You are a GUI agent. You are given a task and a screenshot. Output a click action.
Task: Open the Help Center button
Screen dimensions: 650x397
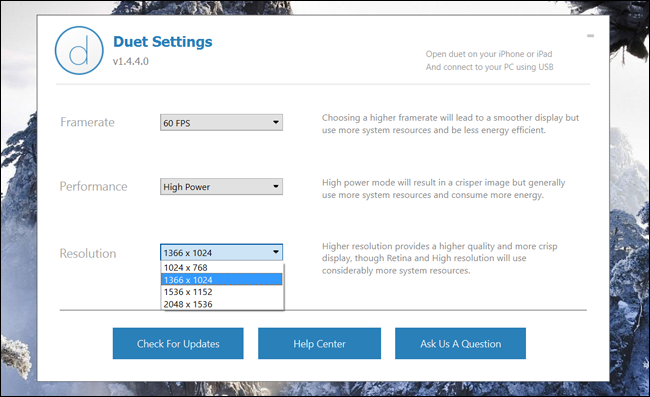[319, 344]
